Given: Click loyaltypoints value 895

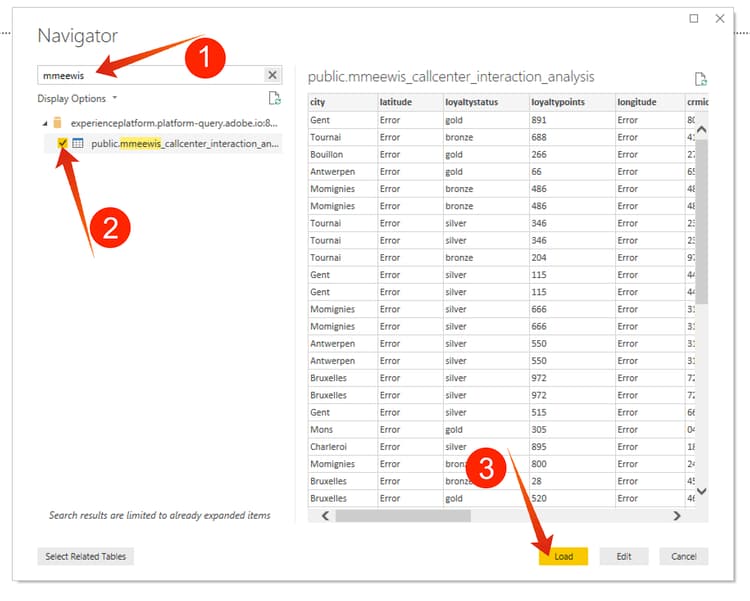Looking at the screenshot, I should coord(572,447).
